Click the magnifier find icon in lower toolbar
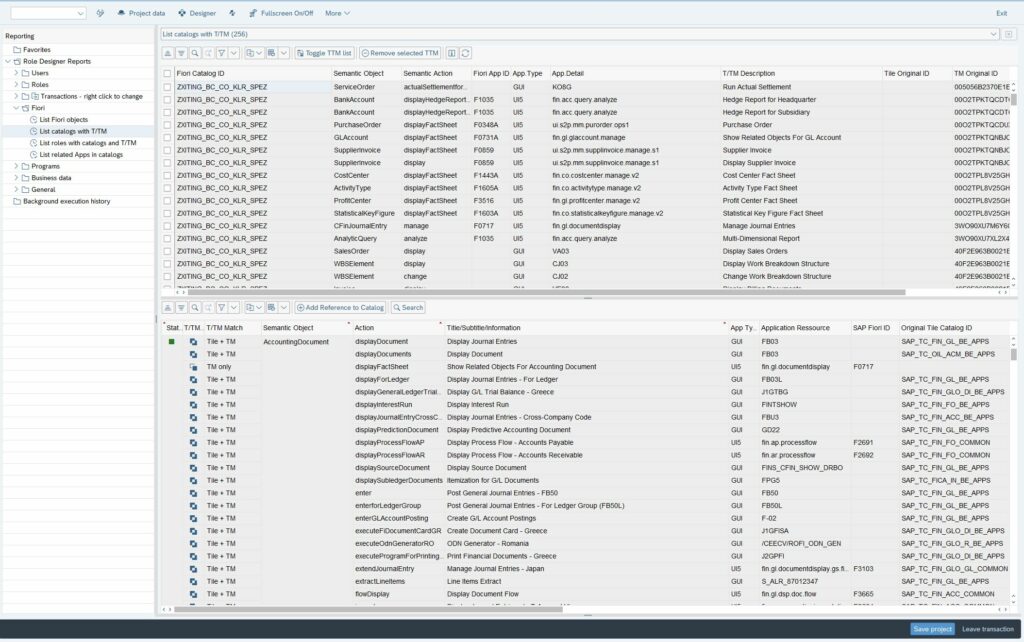Image resolution: width=1024 pixels, height=642 pixels. tap(195, 308)
